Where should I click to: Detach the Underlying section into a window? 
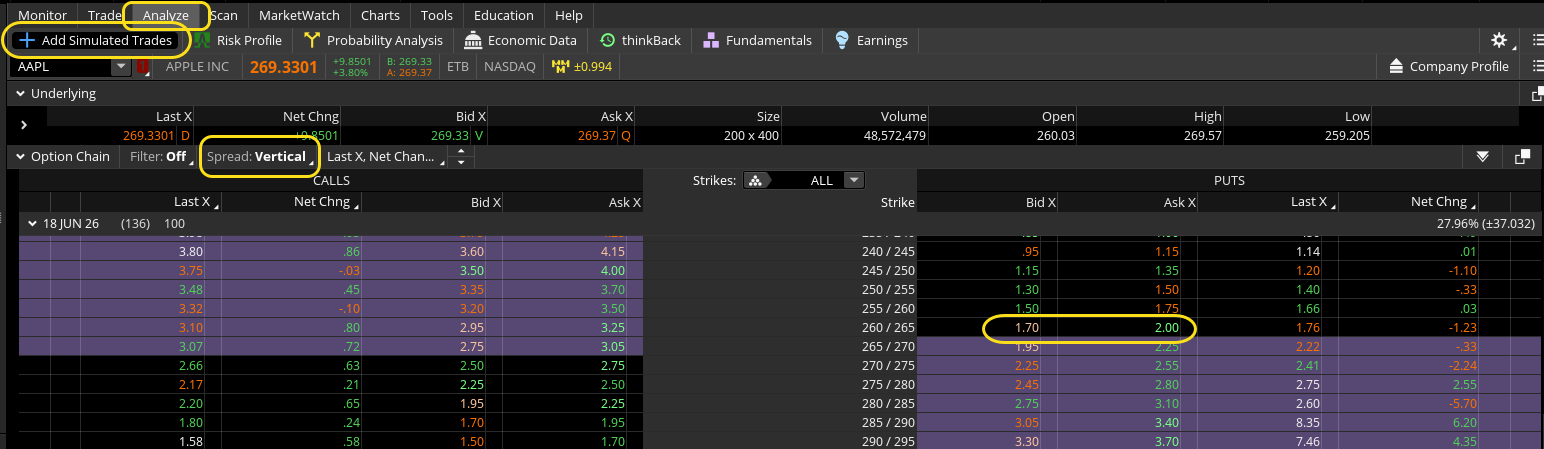pos(1537,94)
